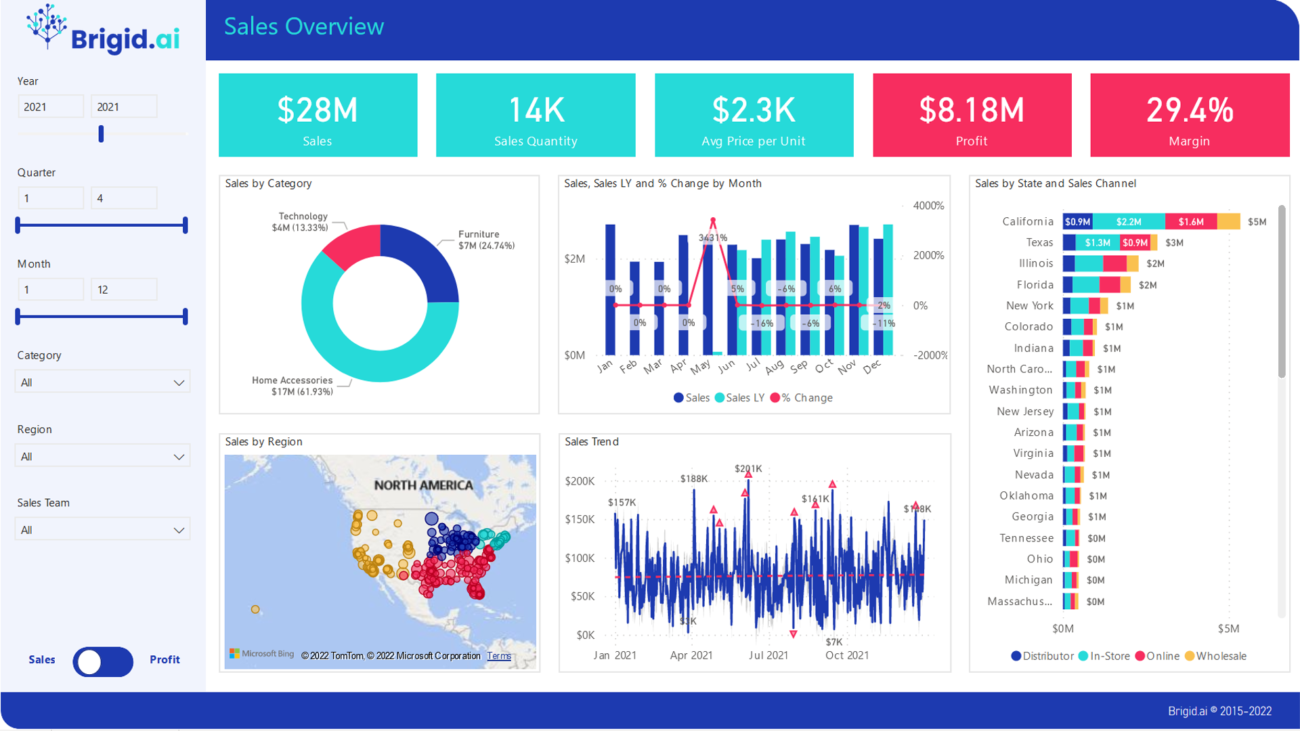The image size is (1300, 731).
Task: Click the Quarter start value field
Action: (x=50, y=198)
